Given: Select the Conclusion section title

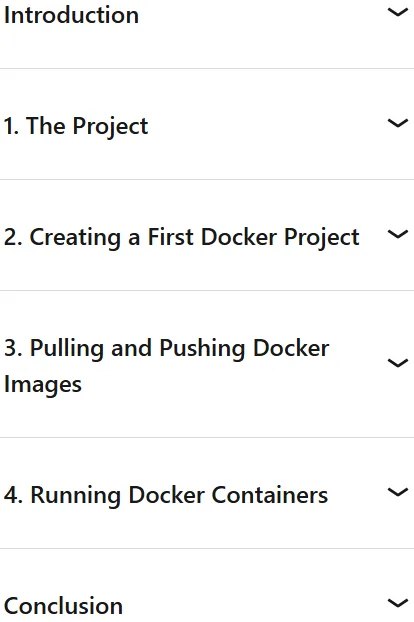Looking at the screenshot, I should pyautogui.click(x=63, y=606).
